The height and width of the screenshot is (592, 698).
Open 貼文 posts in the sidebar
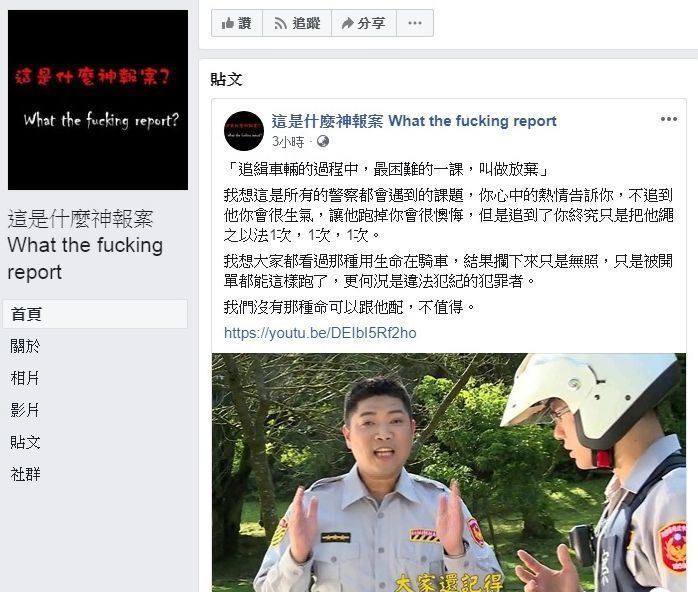pos(25,442)
